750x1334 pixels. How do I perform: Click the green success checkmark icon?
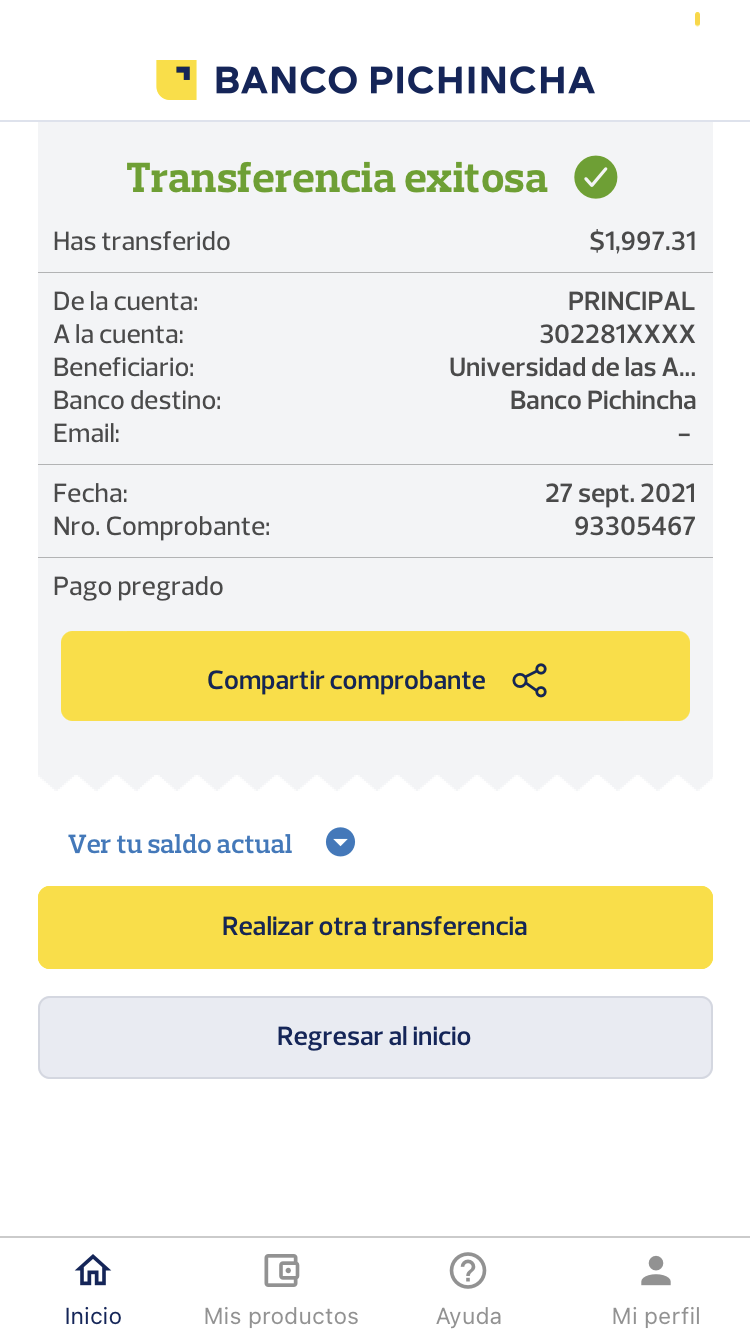(595, 178)
